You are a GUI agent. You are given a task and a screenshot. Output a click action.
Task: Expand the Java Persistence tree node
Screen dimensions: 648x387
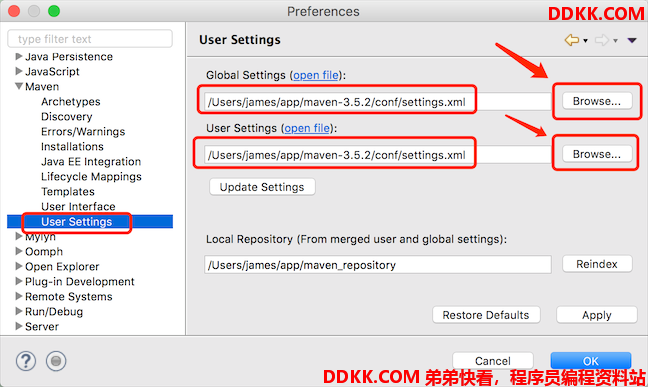(x=19, y=56)
